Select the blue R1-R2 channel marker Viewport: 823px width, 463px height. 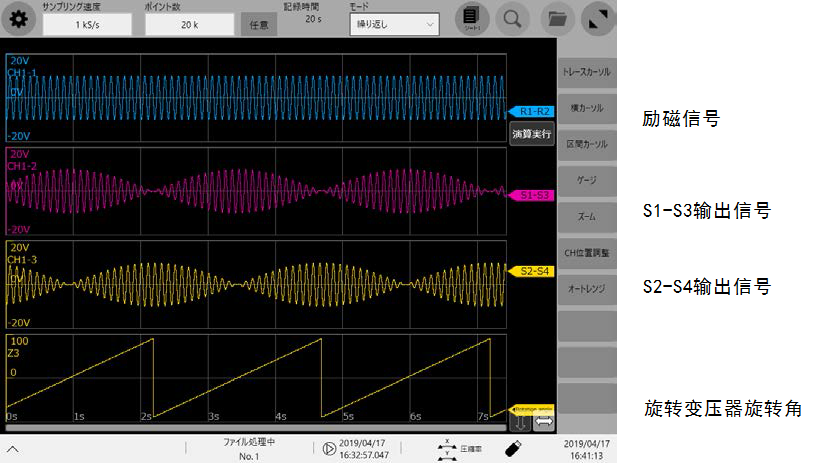pos(532,111)
